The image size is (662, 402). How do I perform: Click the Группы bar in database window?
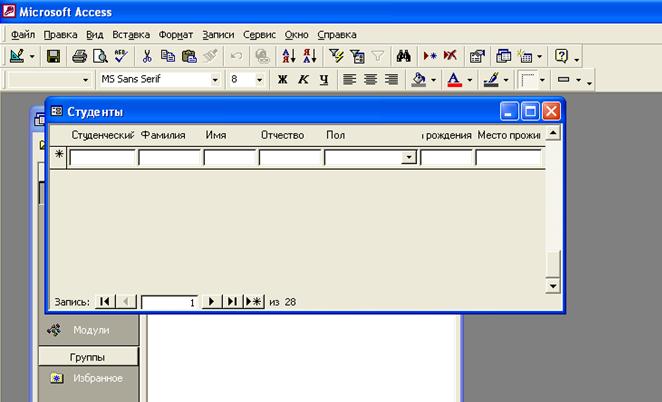point(88,357)
